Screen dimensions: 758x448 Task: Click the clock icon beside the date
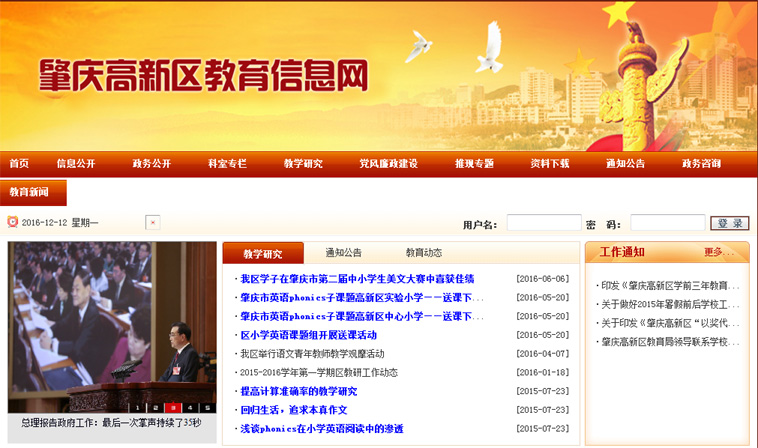pos(13,222)
